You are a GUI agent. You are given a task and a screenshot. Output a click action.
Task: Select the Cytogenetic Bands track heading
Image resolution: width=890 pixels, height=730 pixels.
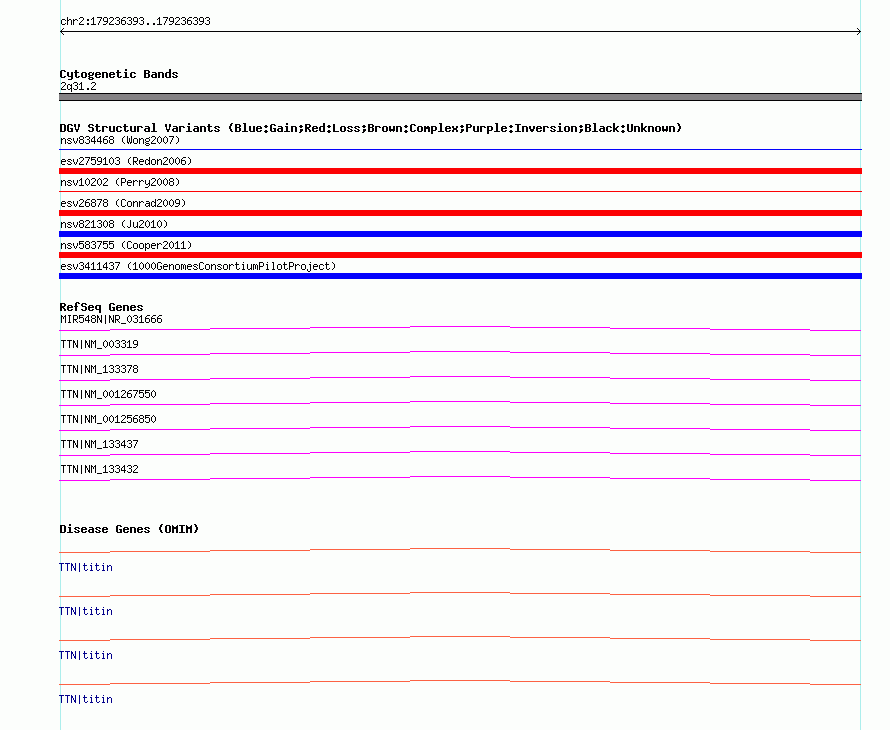pyautogui.click(x=119, y=74)
